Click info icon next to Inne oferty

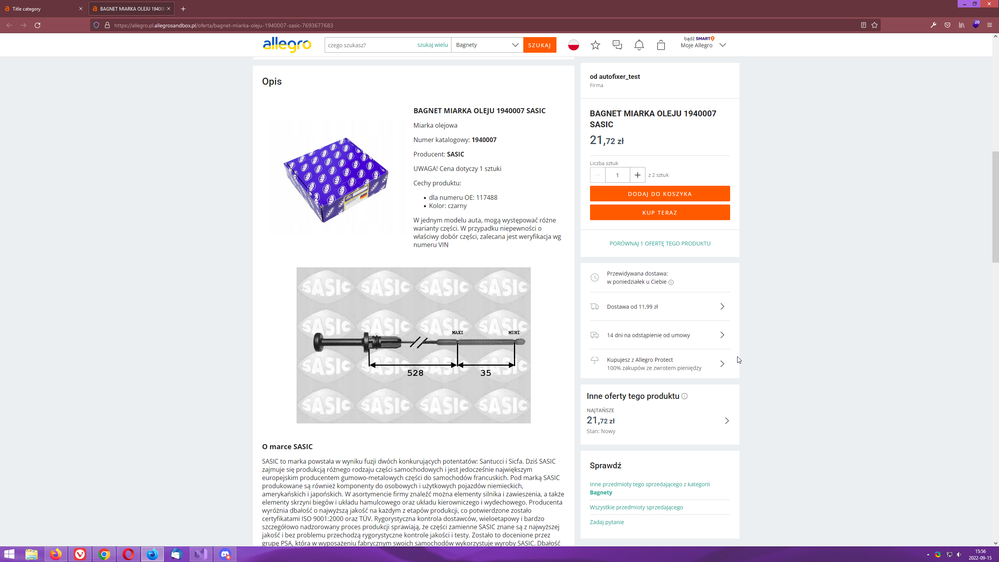tap(685, 396)
